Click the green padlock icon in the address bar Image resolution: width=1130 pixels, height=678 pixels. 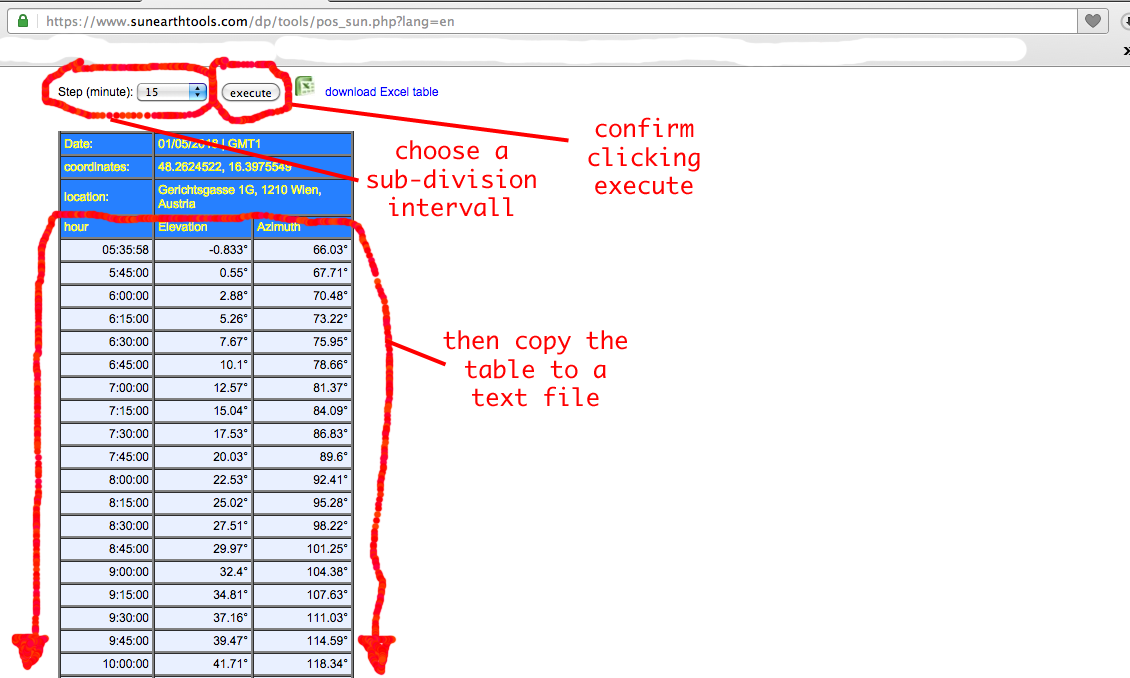click(22, 20)
